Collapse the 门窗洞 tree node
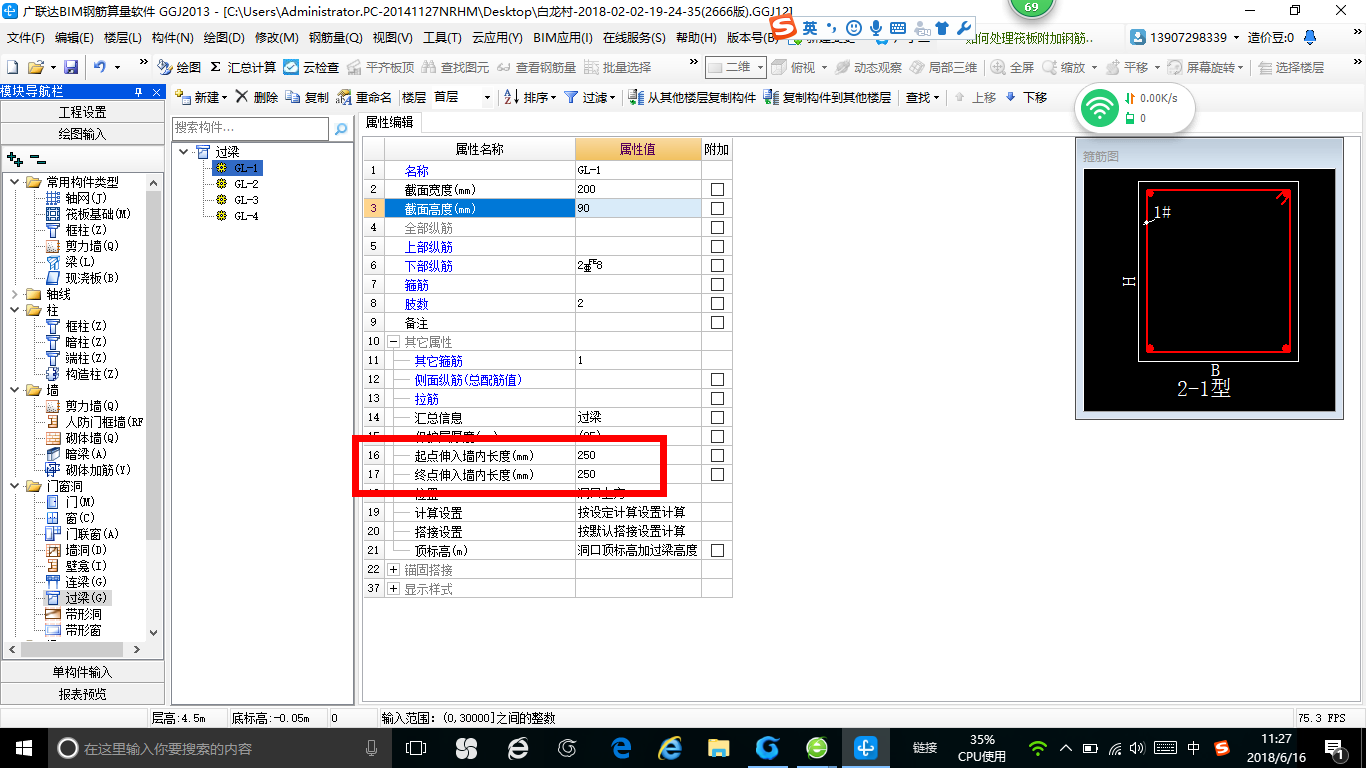1366x768 pixels. pos(14,486)
